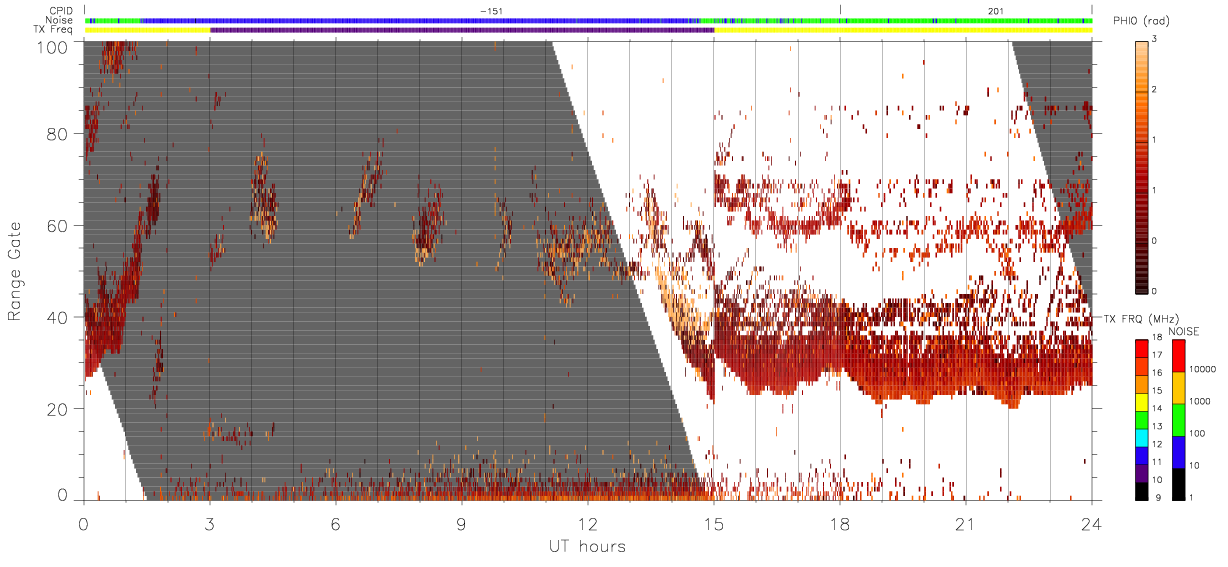The width and height of the screenshot is (1228, 567).
Task: Click the '60' tick on Range Gate axis
Action: point(58,226)
